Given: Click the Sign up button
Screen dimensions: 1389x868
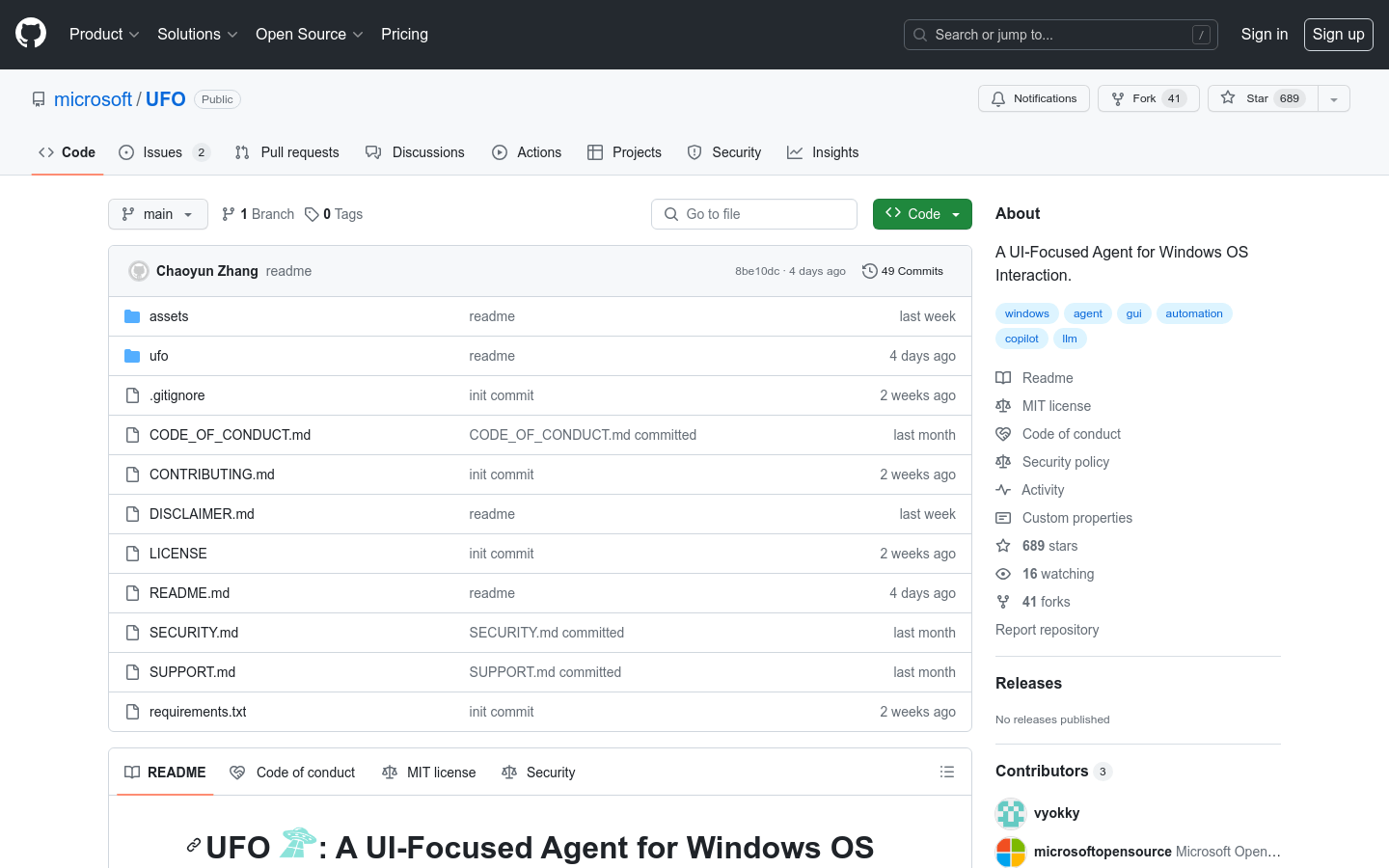Looking at the screenshot, I should (x=1338, y=34).
